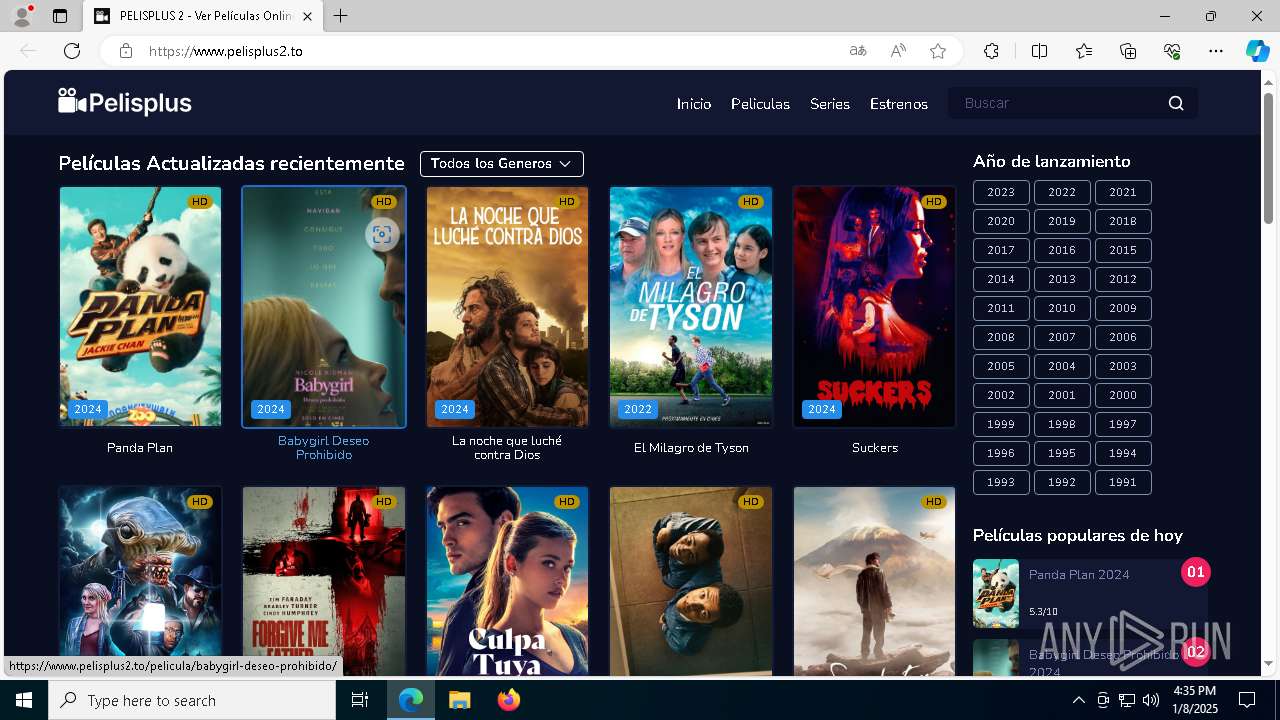Click Windows taskbar search box

[x=192, y=700]
